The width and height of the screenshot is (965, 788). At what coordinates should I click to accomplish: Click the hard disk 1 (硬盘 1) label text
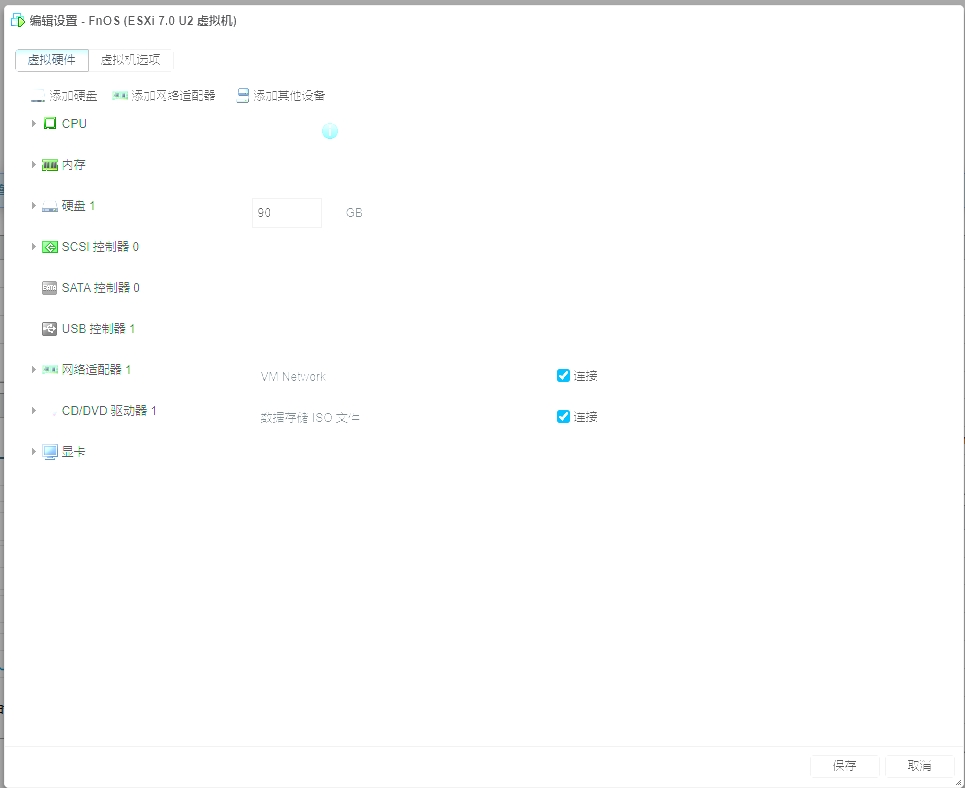[x=78, y=206]
